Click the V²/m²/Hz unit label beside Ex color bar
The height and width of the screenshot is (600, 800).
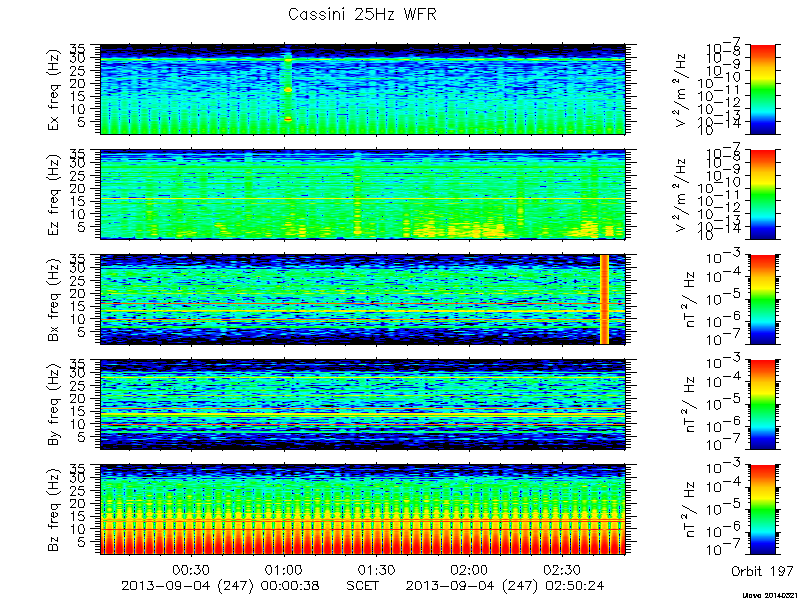[682, 90]
